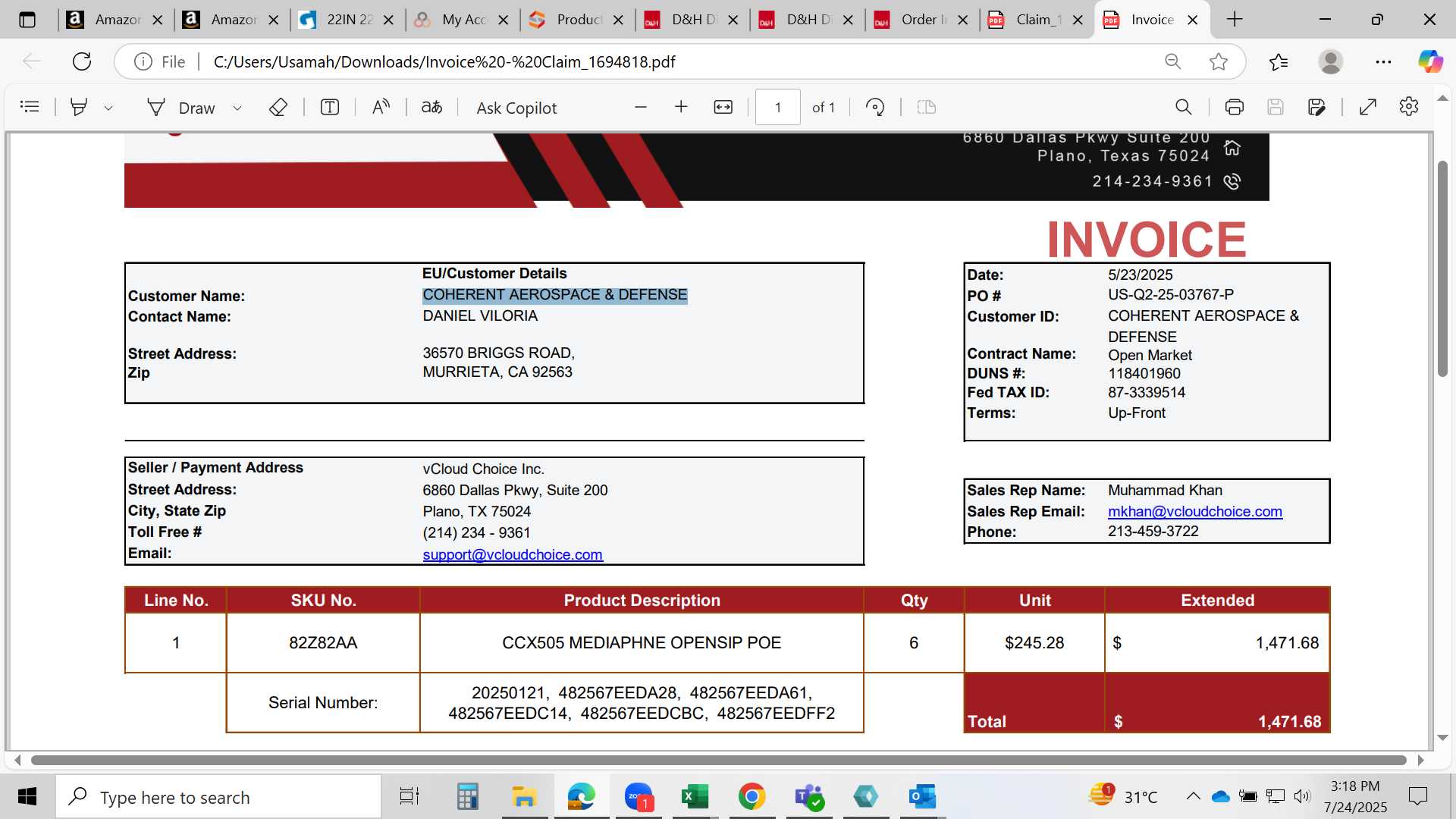Image resolution: width=1456 pixels, height=819 pixels.
Task: Search inside the PDF with Find icon
Action: (x=1183, y=107)
